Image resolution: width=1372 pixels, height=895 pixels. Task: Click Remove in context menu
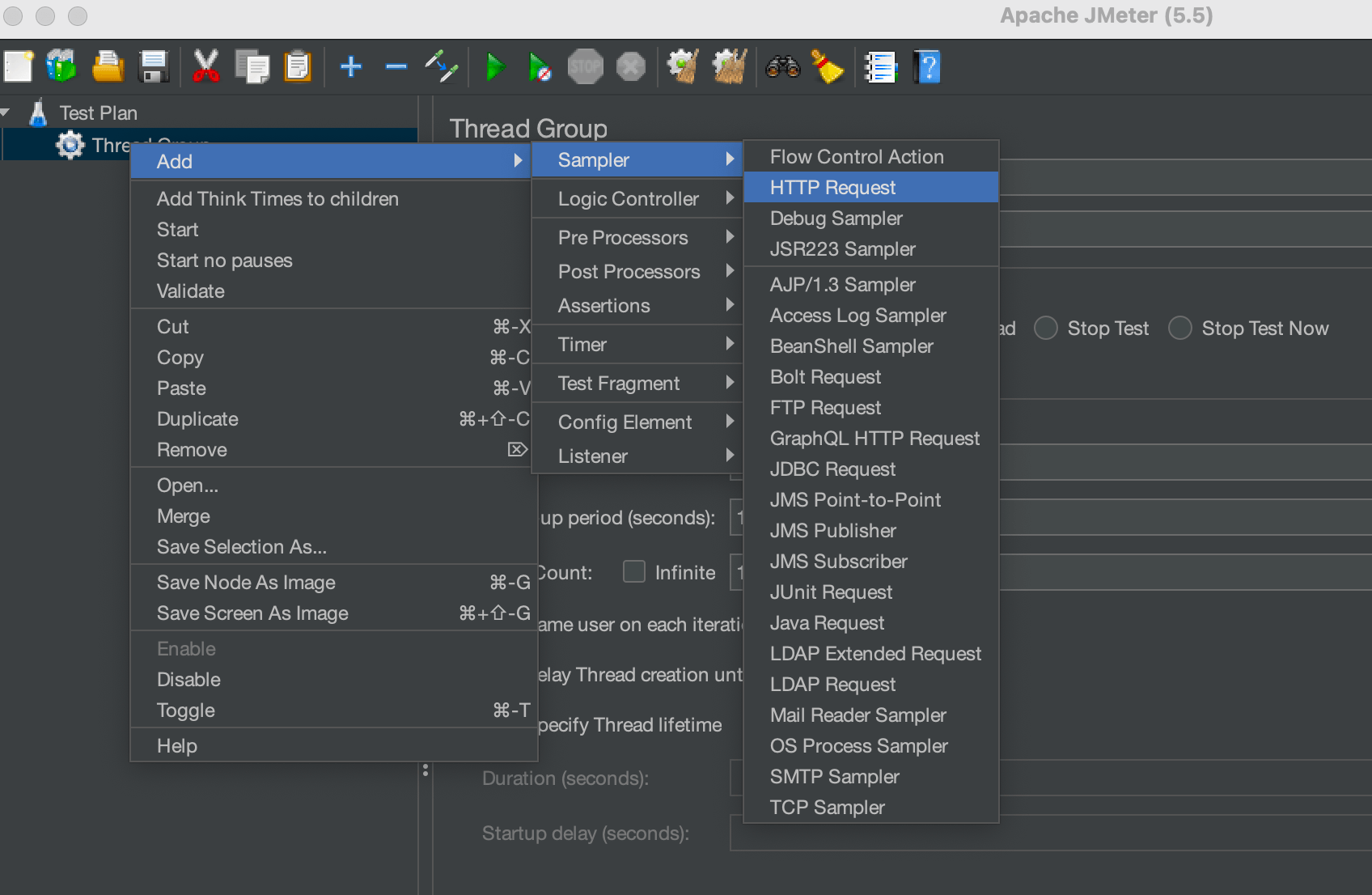[x=331, y=450]
